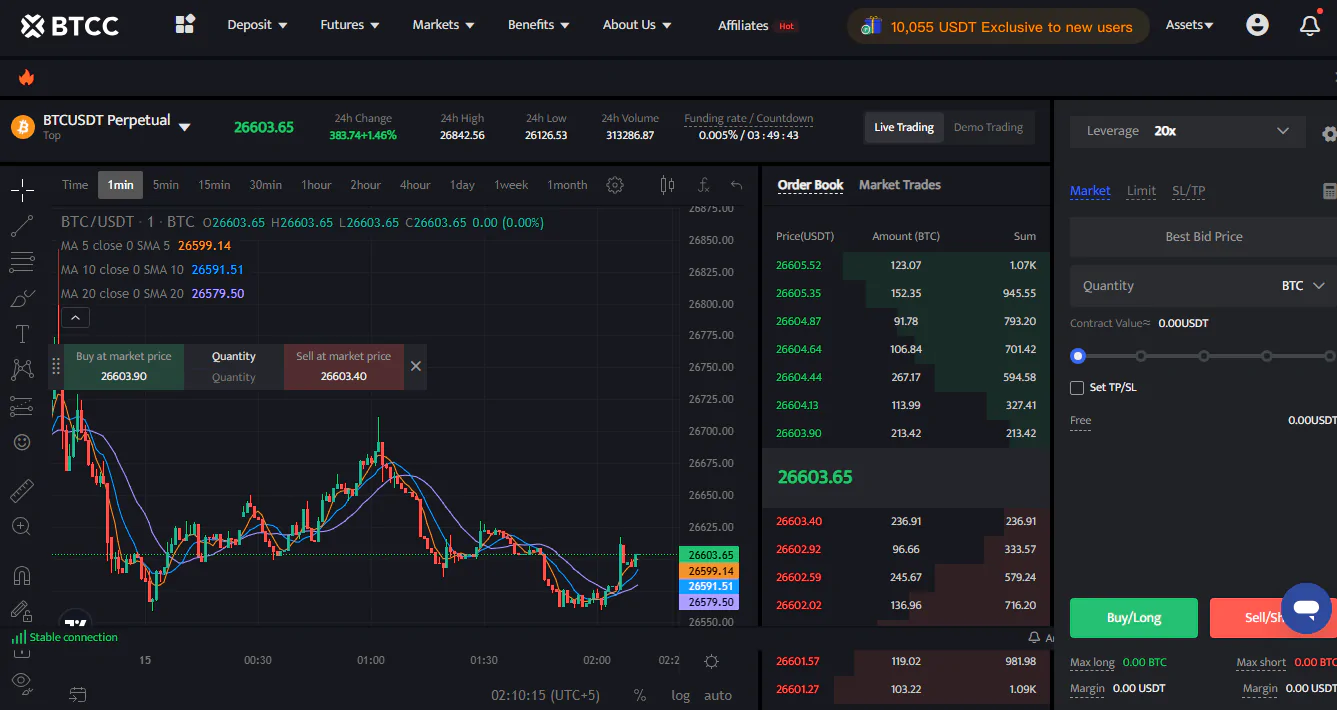The width and height of the screenshot is (1337, 710).
Task: Click the quick trade Quantity input
Action: (x=234, y=377)
